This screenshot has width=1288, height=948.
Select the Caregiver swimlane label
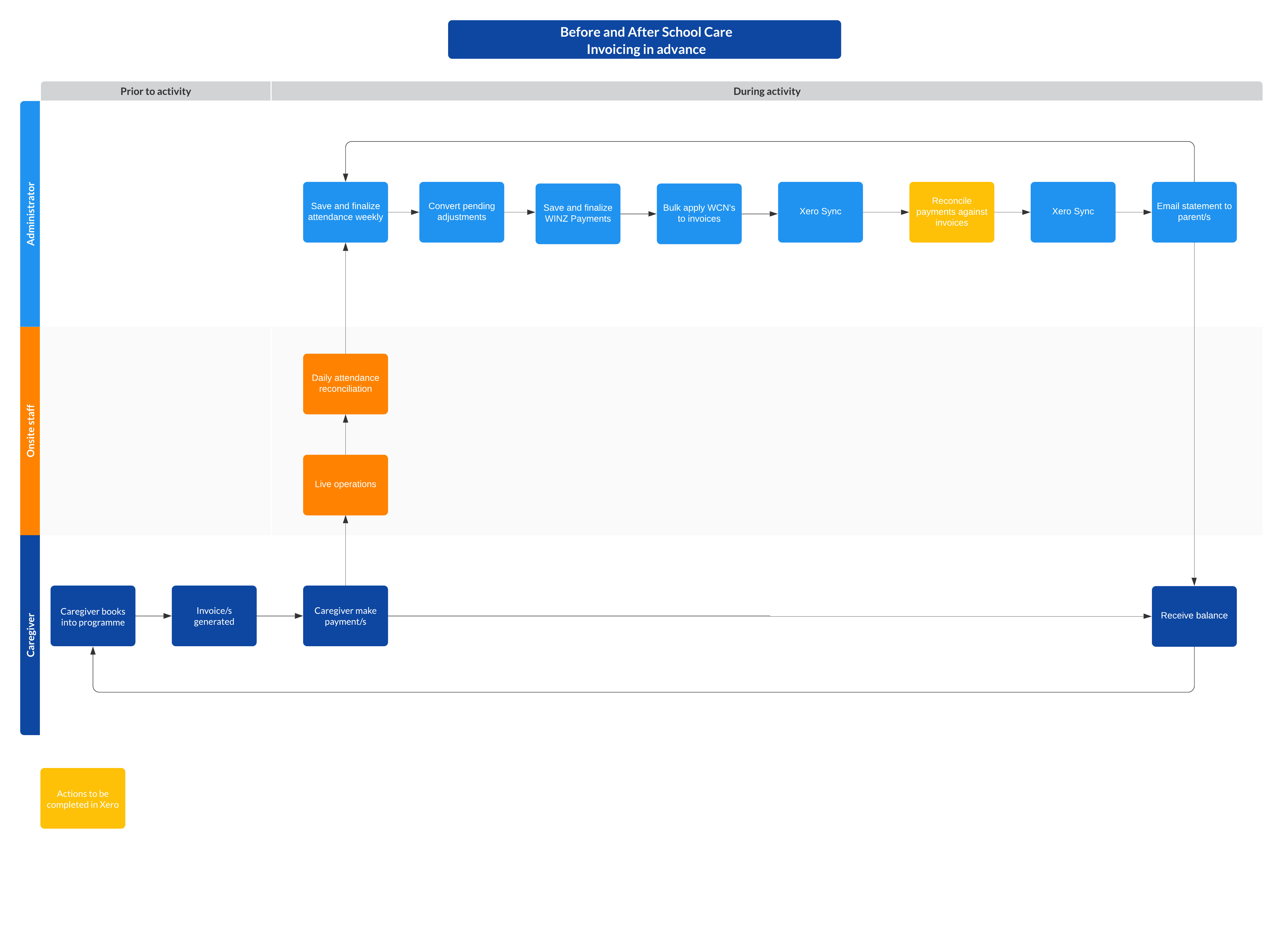click(x=30, y=635)
